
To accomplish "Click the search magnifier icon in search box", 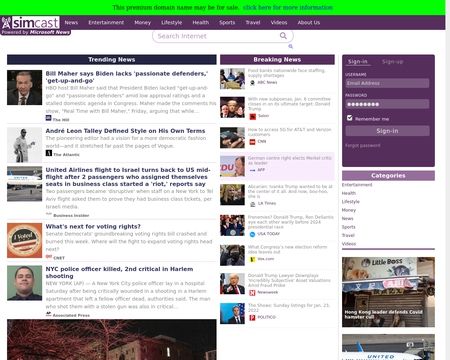I will coord(283,36).
